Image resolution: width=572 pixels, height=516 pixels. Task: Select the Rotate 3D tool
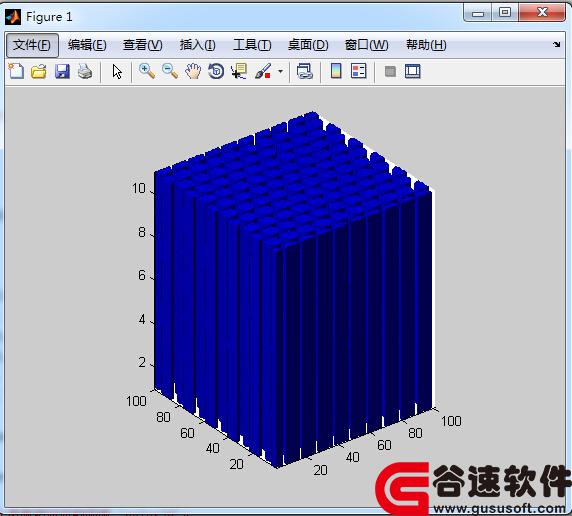click(216, 71)
